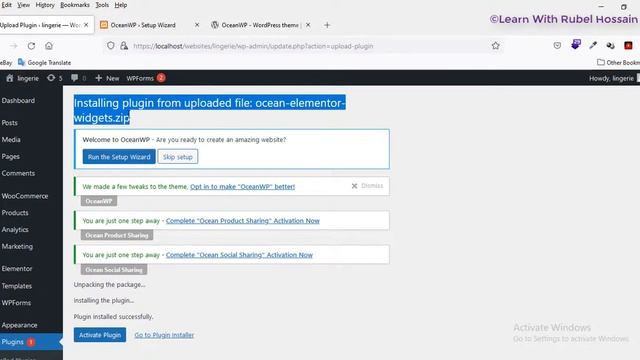Click the address bar URL
The width and height of the screenshot is (640, 360).
(253, 46)
